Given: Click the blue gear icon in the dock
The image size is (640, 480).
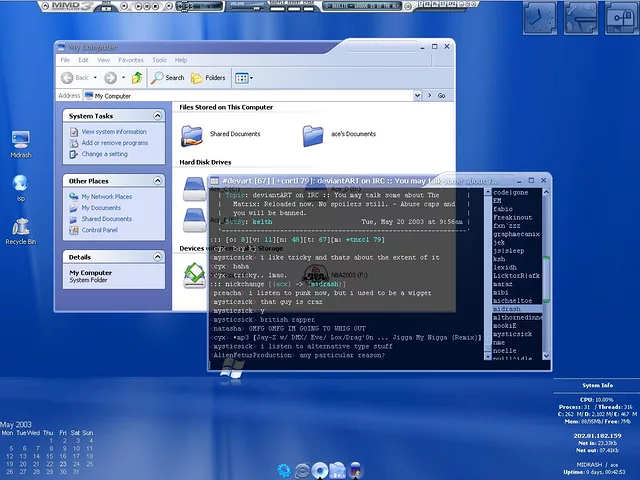Looking at the screenshot, I should tap(284, 470).
